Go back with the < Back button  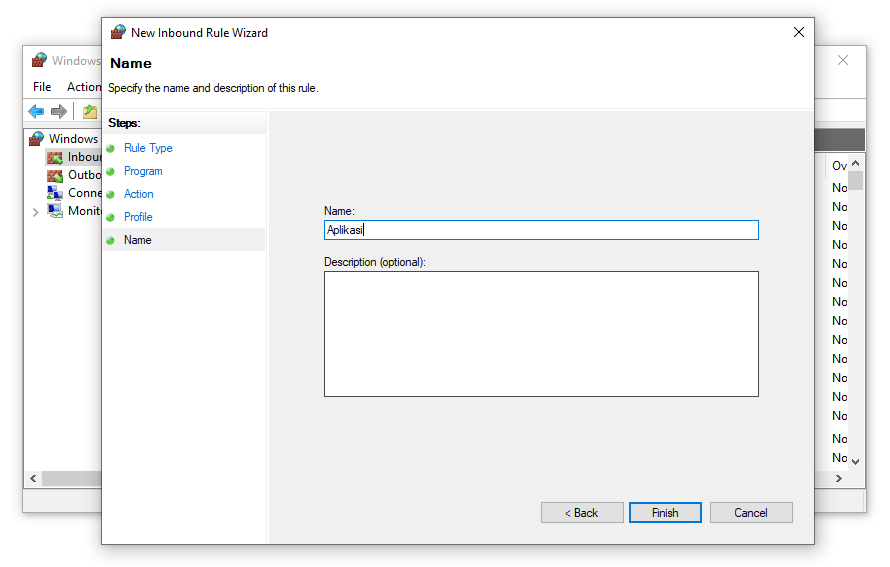point(582,513)
